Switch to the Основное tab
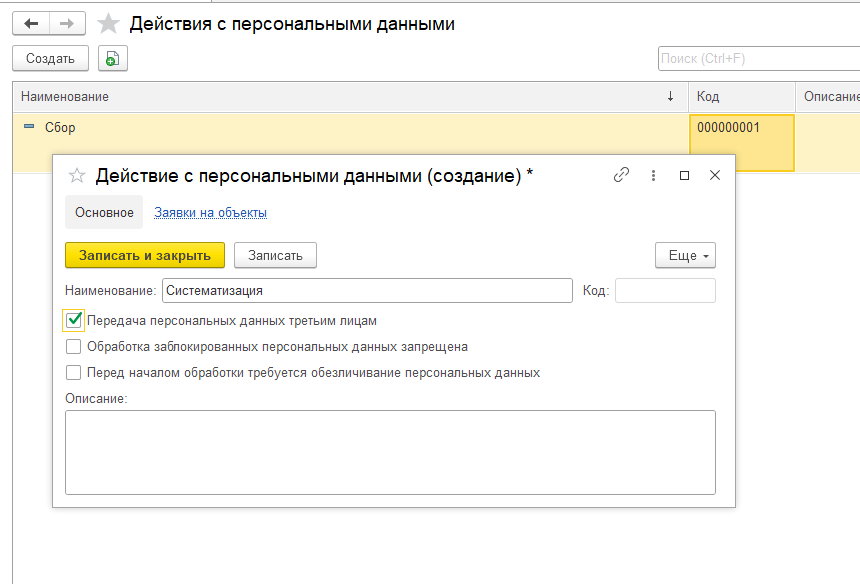860x584 pixels. tap(104, 213)
